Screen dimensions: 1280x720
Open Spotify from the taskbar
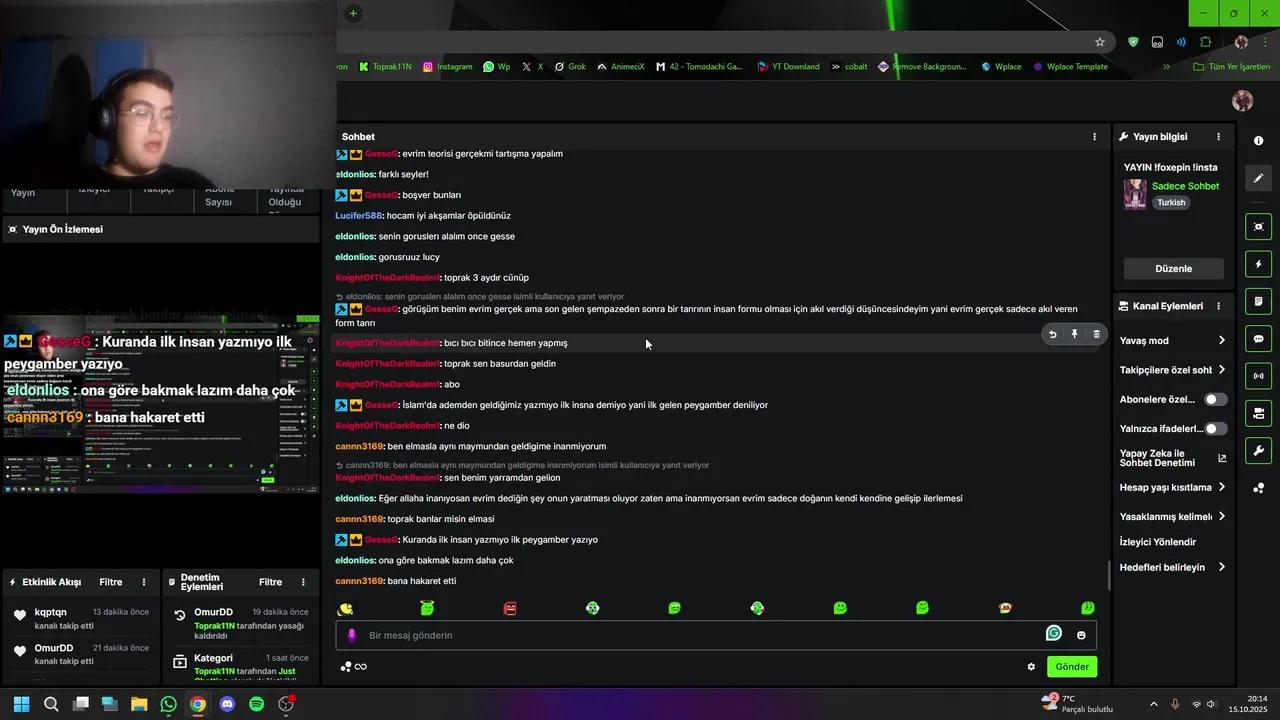pyautogui.click(x=256, y=704)
